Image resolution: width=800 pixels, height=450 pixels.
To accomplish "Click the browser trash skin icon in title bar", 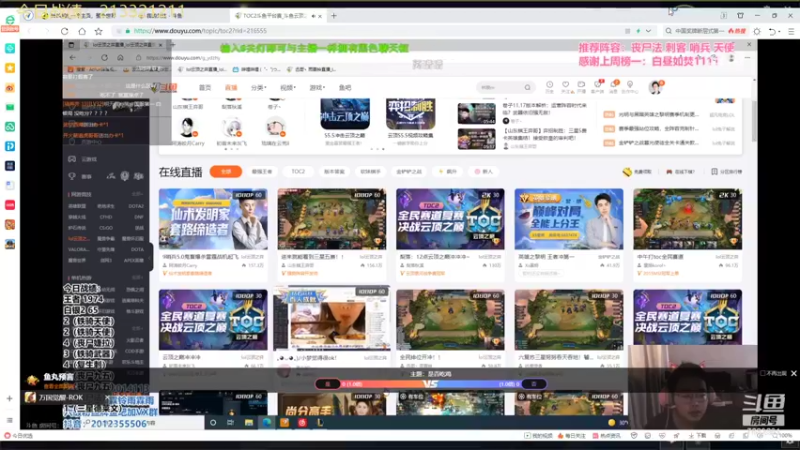I will pos(740,16).
